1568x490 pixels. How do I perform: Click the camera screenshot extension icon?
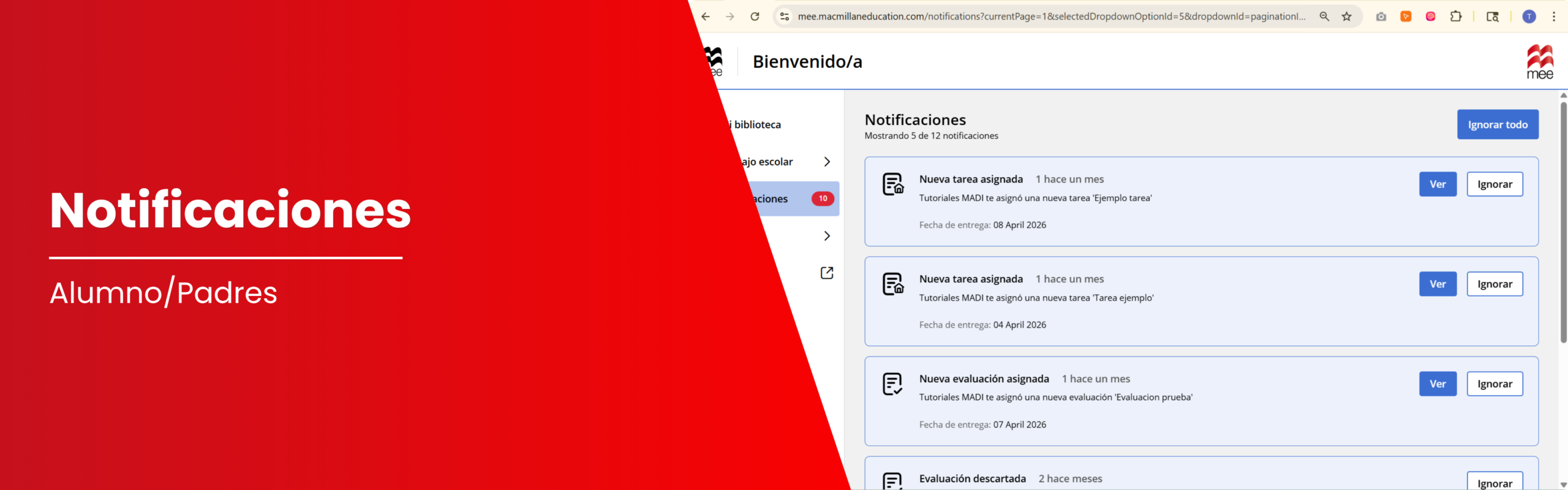point(1381,17)
